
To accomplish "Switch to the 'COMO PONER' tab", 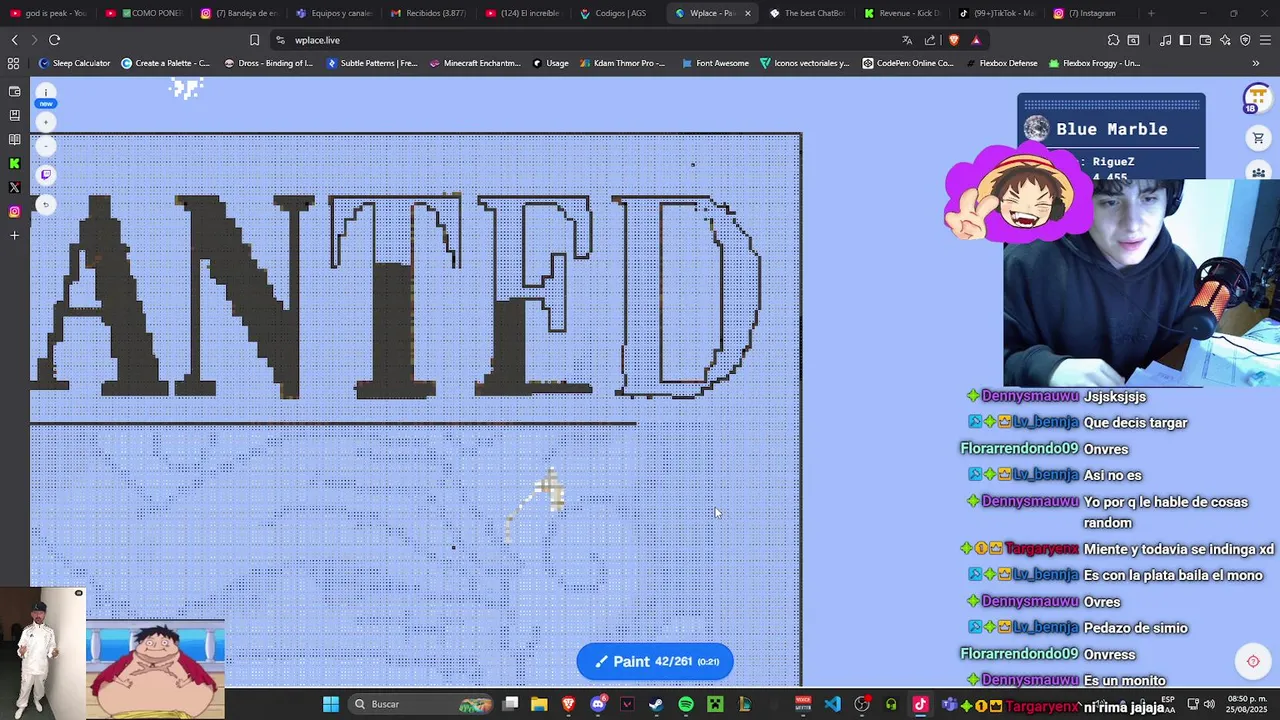I will 142,13.
